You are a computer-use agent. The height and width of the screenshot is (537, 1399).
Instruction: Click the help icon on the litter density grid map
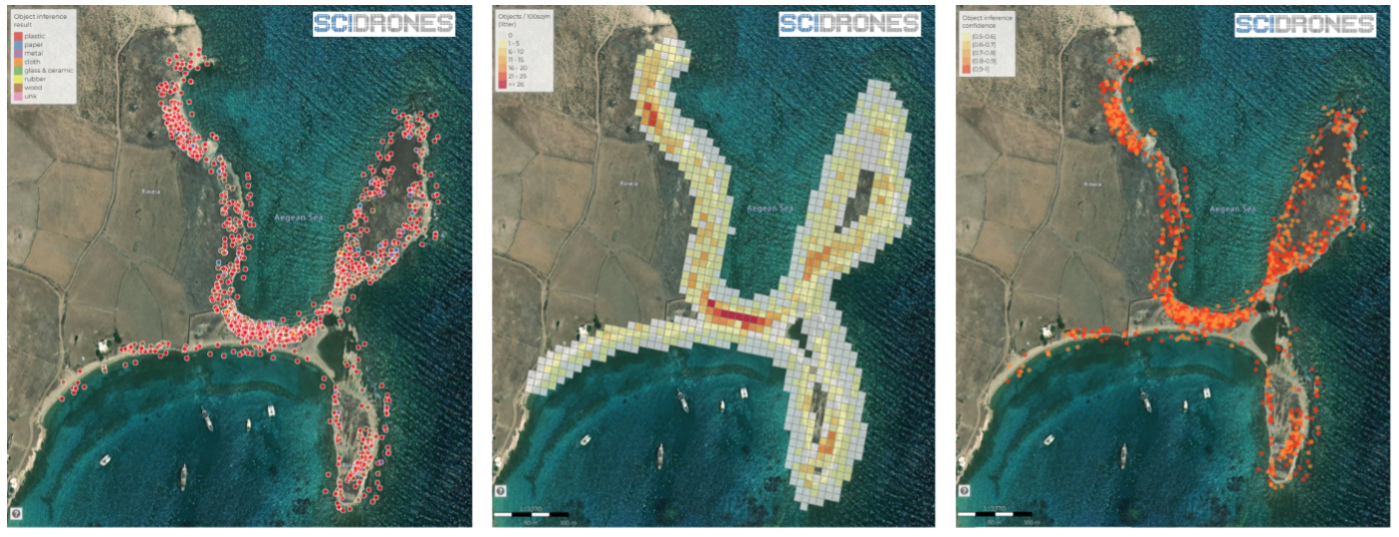click(x=501, y=493)
